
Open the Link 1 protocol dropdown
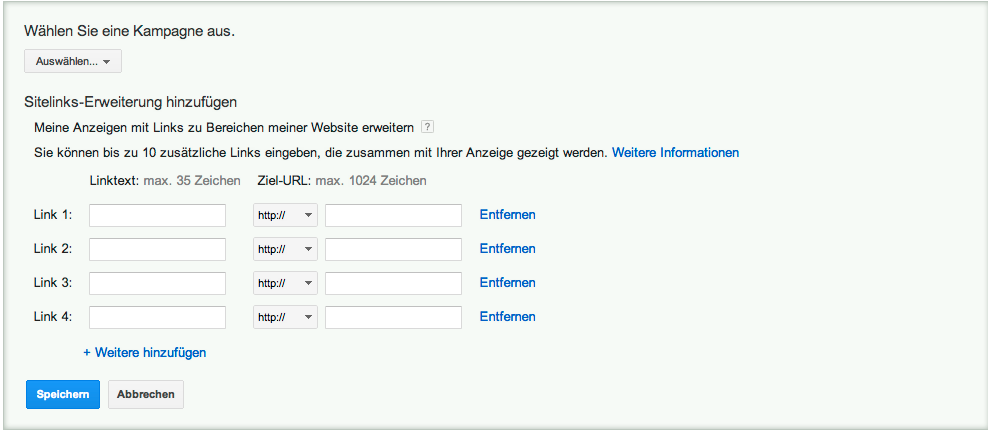[x=285, y=215]
